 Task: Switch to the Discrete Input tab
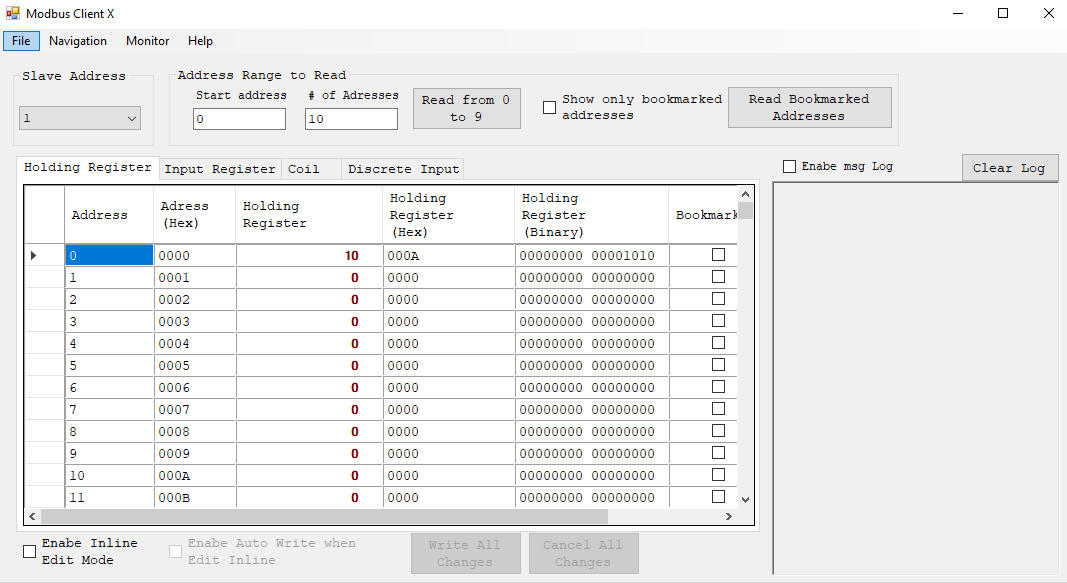point(402,169)
